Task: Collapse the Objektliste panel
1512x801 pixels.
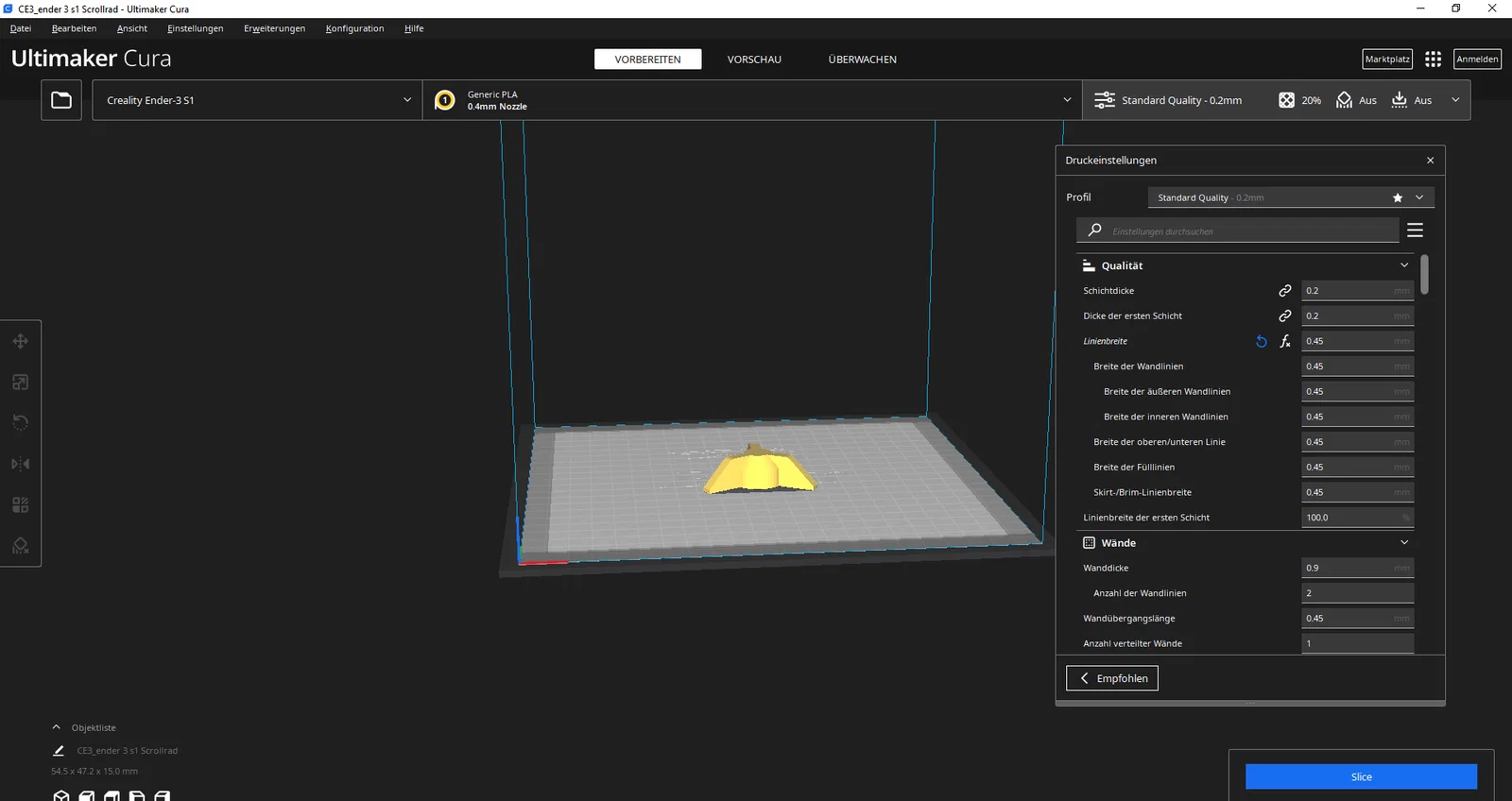Action: [x=57, y=727]
